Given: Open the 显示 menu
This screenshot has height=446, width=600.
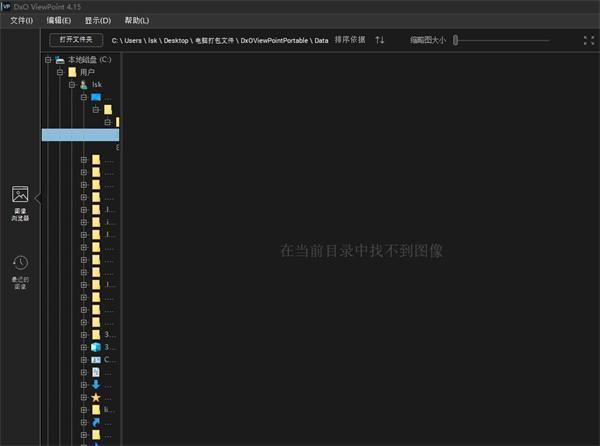Looking at the screenshot, I should (x=98, y=20).
